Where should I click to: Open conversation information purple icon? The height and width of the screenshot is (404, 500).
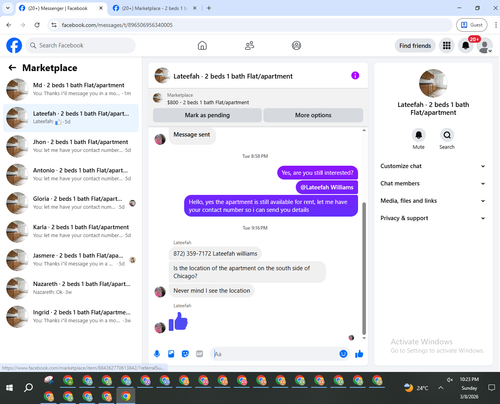[355, 76]
